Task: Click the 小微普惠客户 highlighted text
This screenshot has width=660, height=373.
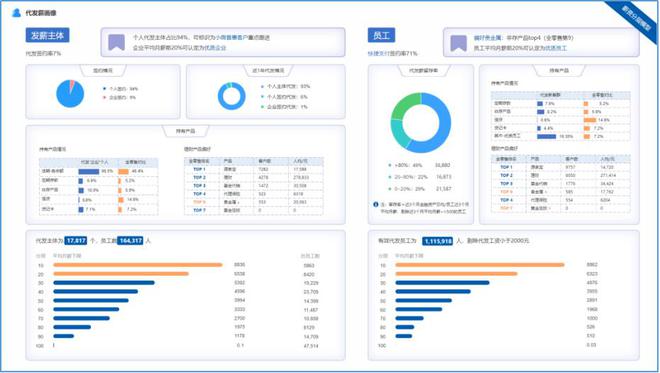Action: pos(232,37)
